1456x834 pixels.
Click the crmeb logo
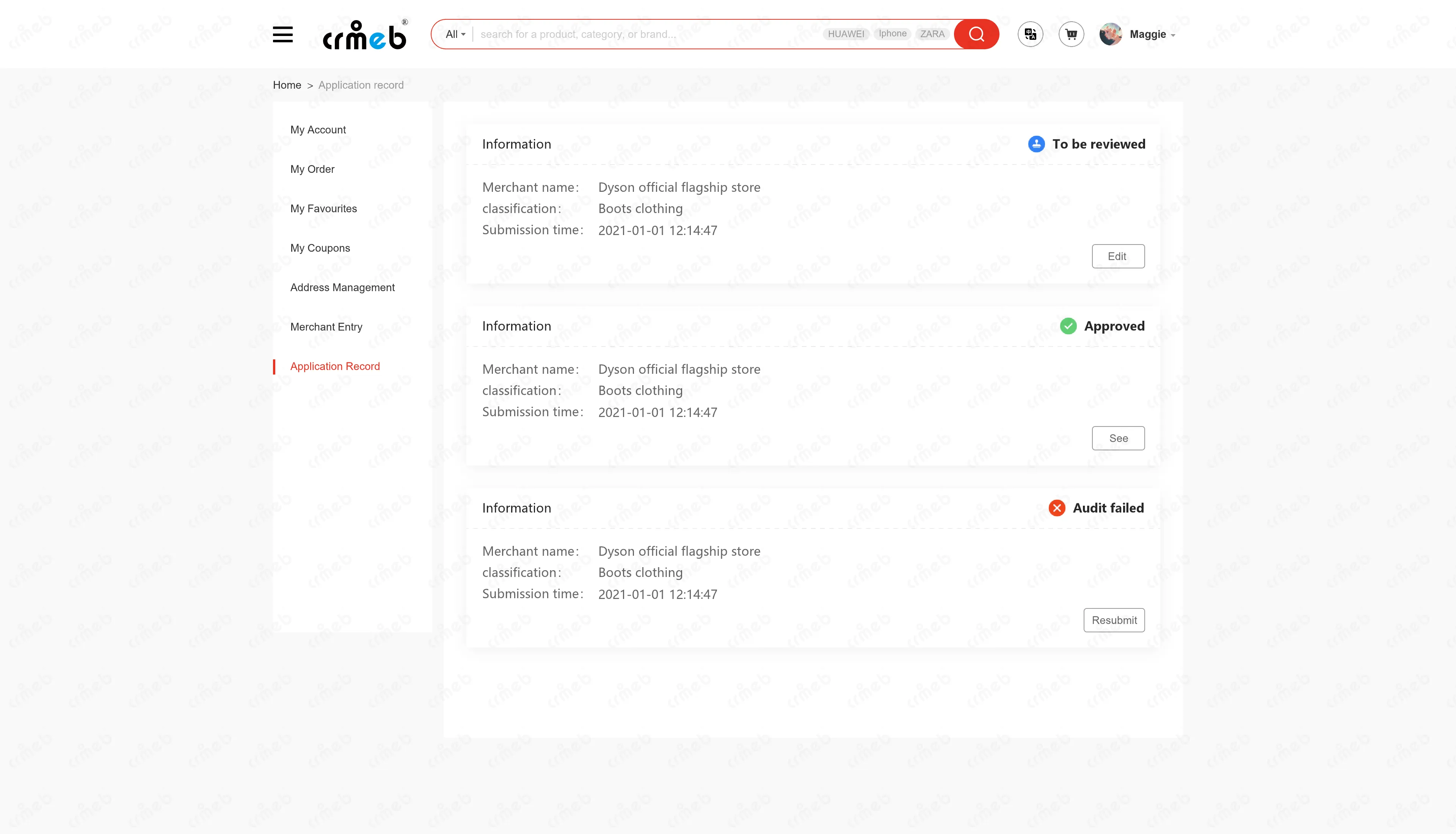[366, 34]
